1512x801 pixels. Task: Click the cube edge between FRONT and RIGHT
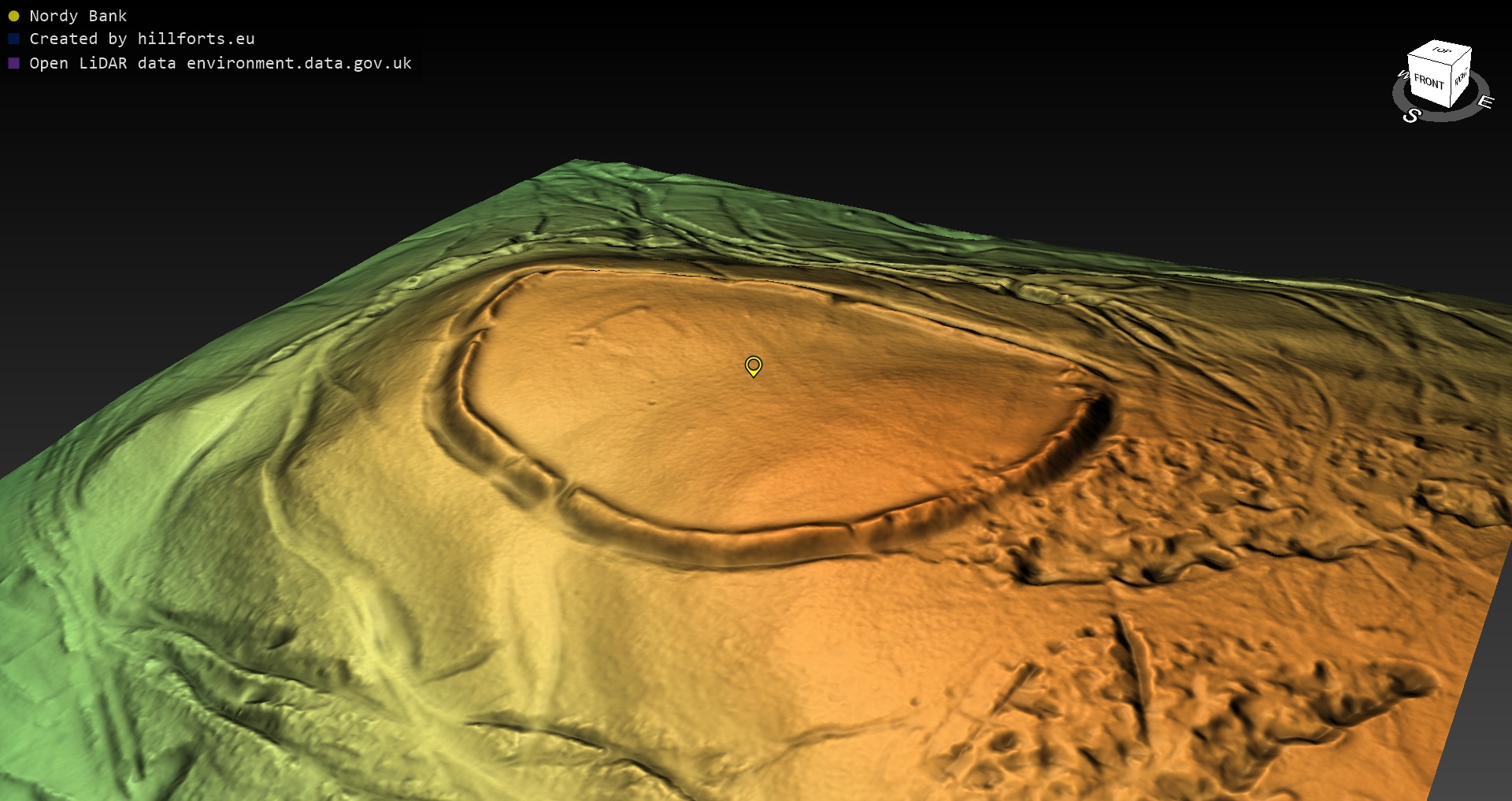[x=1451, y=83]
